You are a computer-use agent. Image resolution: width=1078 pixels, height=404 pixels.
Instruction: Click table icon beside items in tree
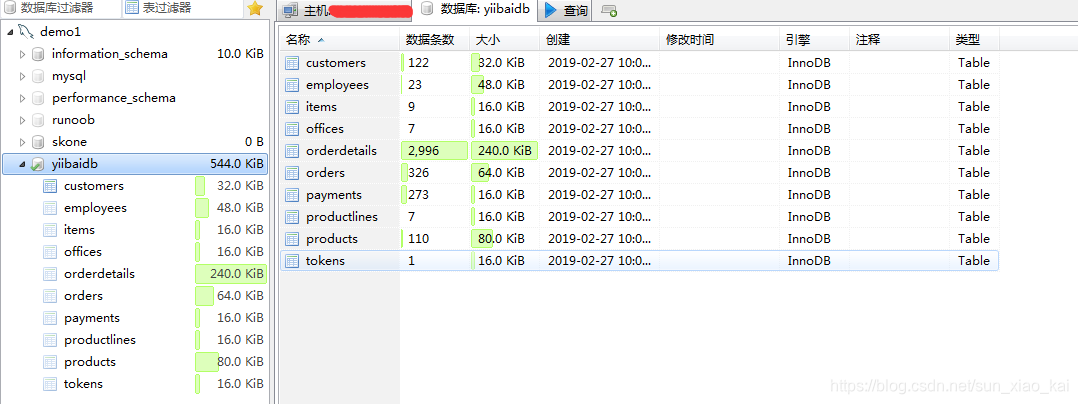pyautogui.click(x=50, y=229)
